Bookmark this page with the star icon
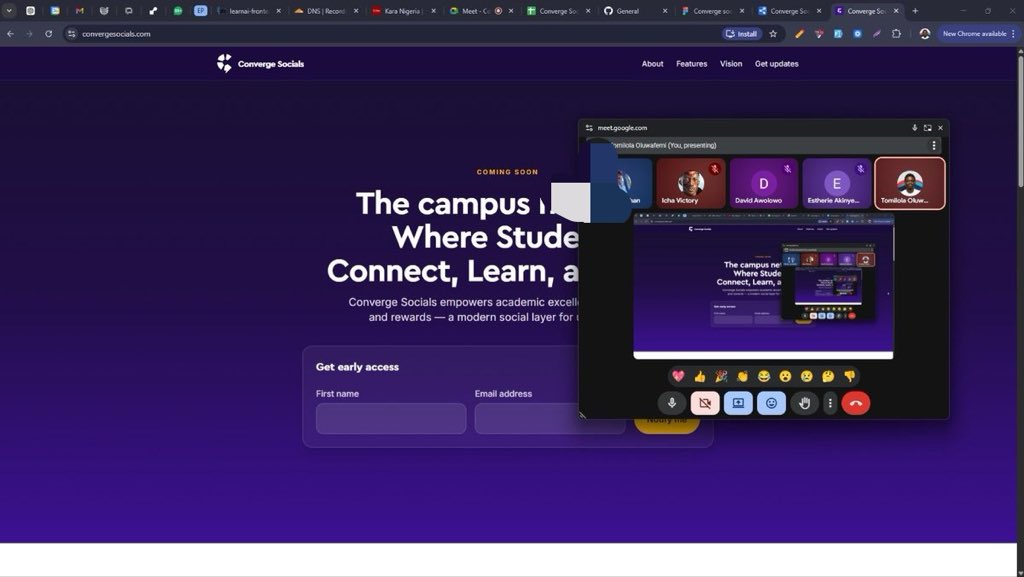 (773, 34)
